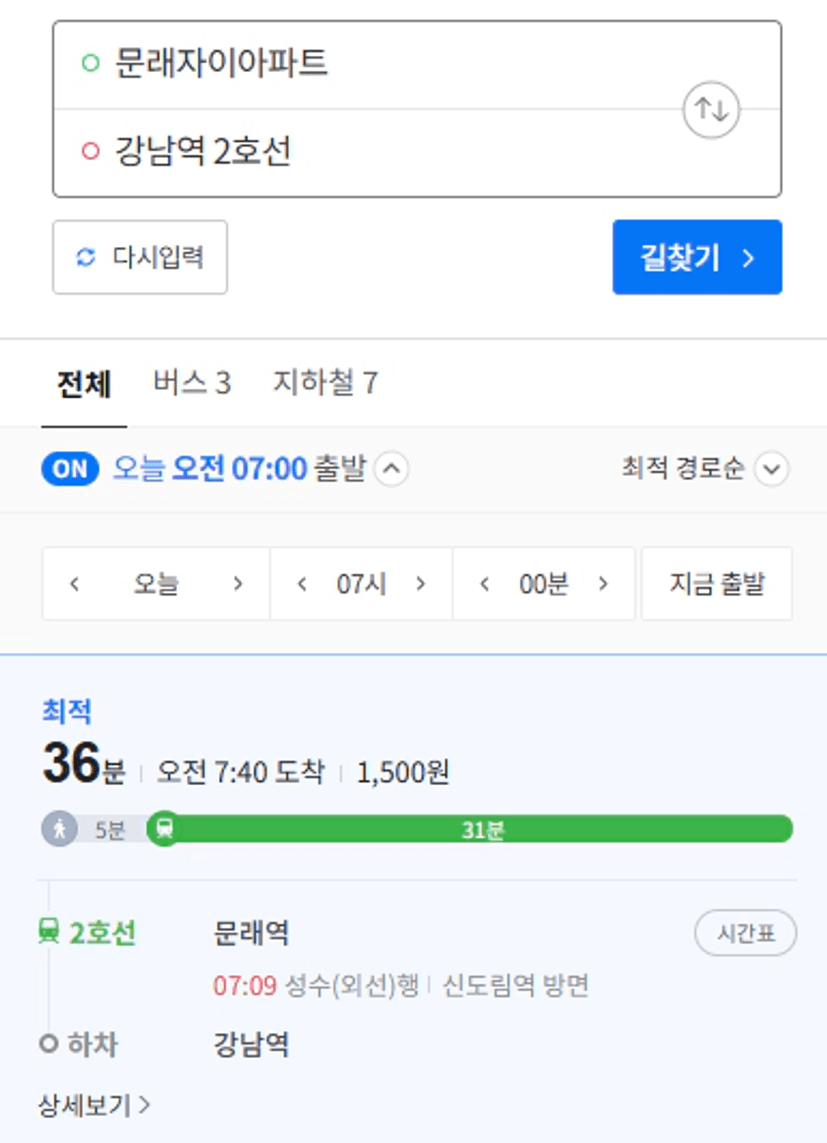This screenshot has height=1143, width=827.
Task: Click the refresh icon beside 다시입력
Action: click(x=86, y=257)
